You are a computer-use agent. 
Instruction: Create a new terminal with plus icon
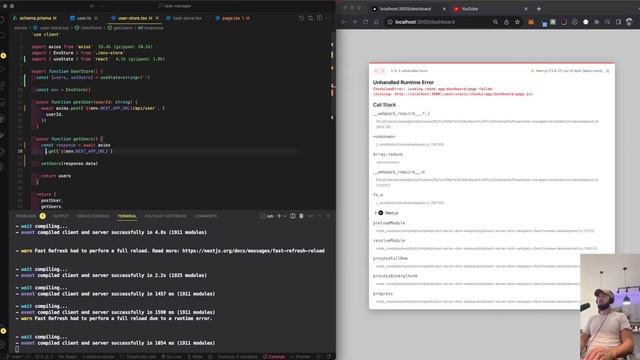[279, 216]
